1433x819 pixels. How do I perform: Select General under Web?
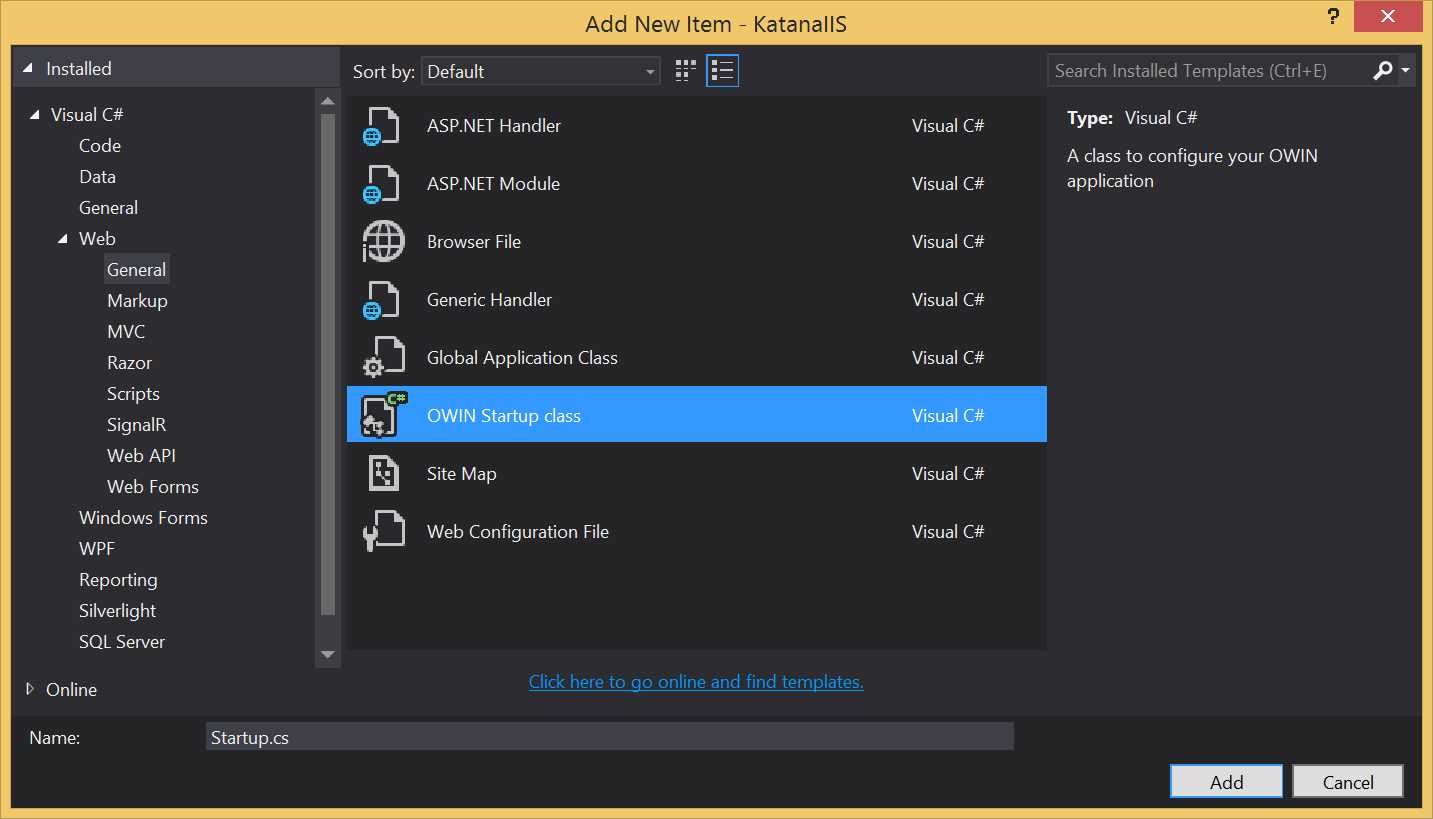coord(137,270)
